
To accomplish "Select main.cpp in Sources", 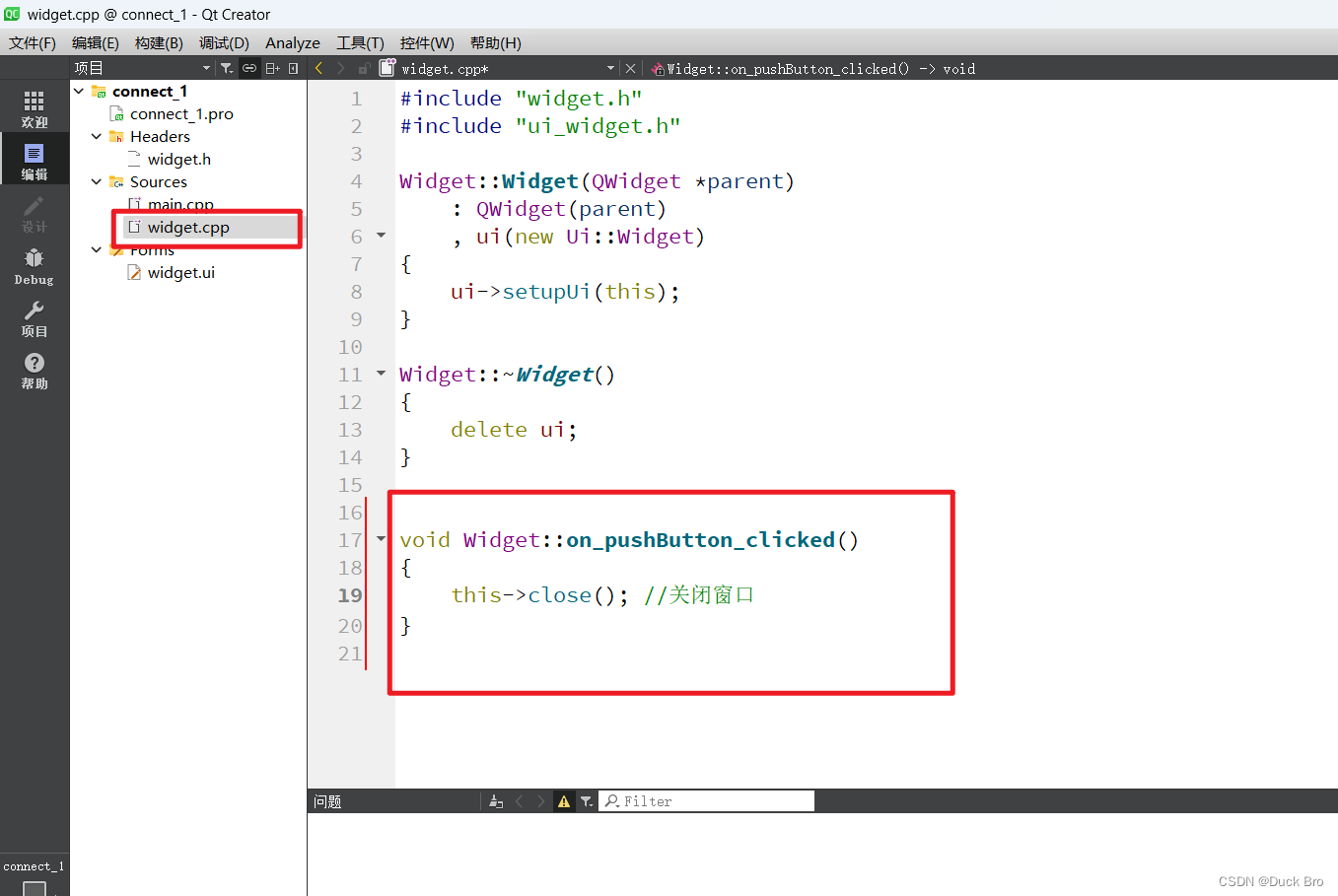I will pyautogui.click(x=180, y=204).
